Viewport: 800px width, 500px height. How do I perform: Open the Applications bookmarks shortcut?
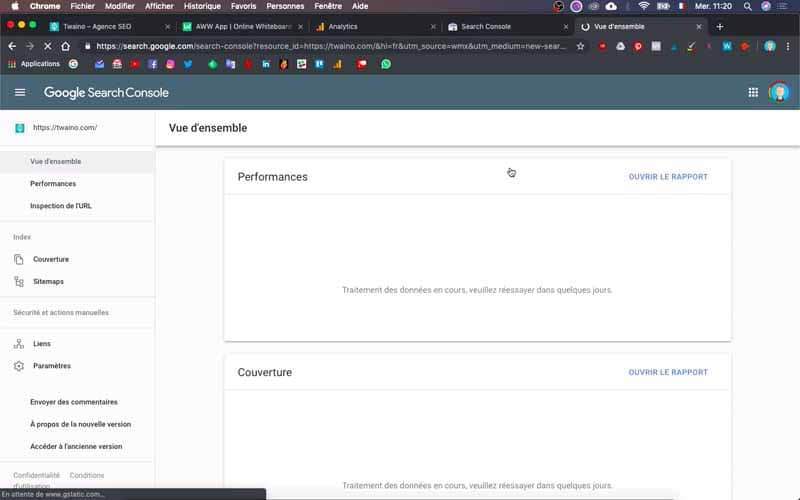(34, 64)
